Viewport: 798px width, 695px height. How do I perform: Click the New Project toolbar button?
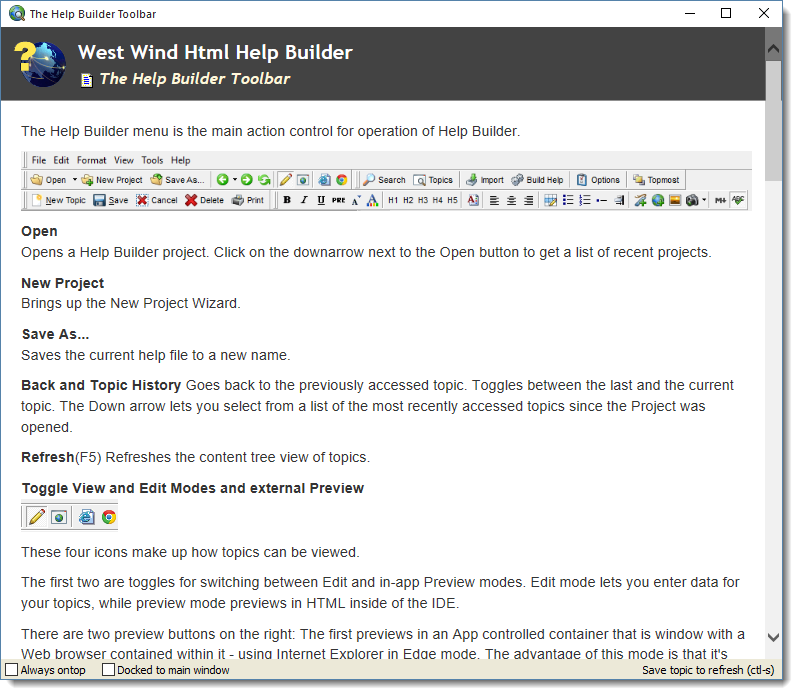click(x=112, y=180)
